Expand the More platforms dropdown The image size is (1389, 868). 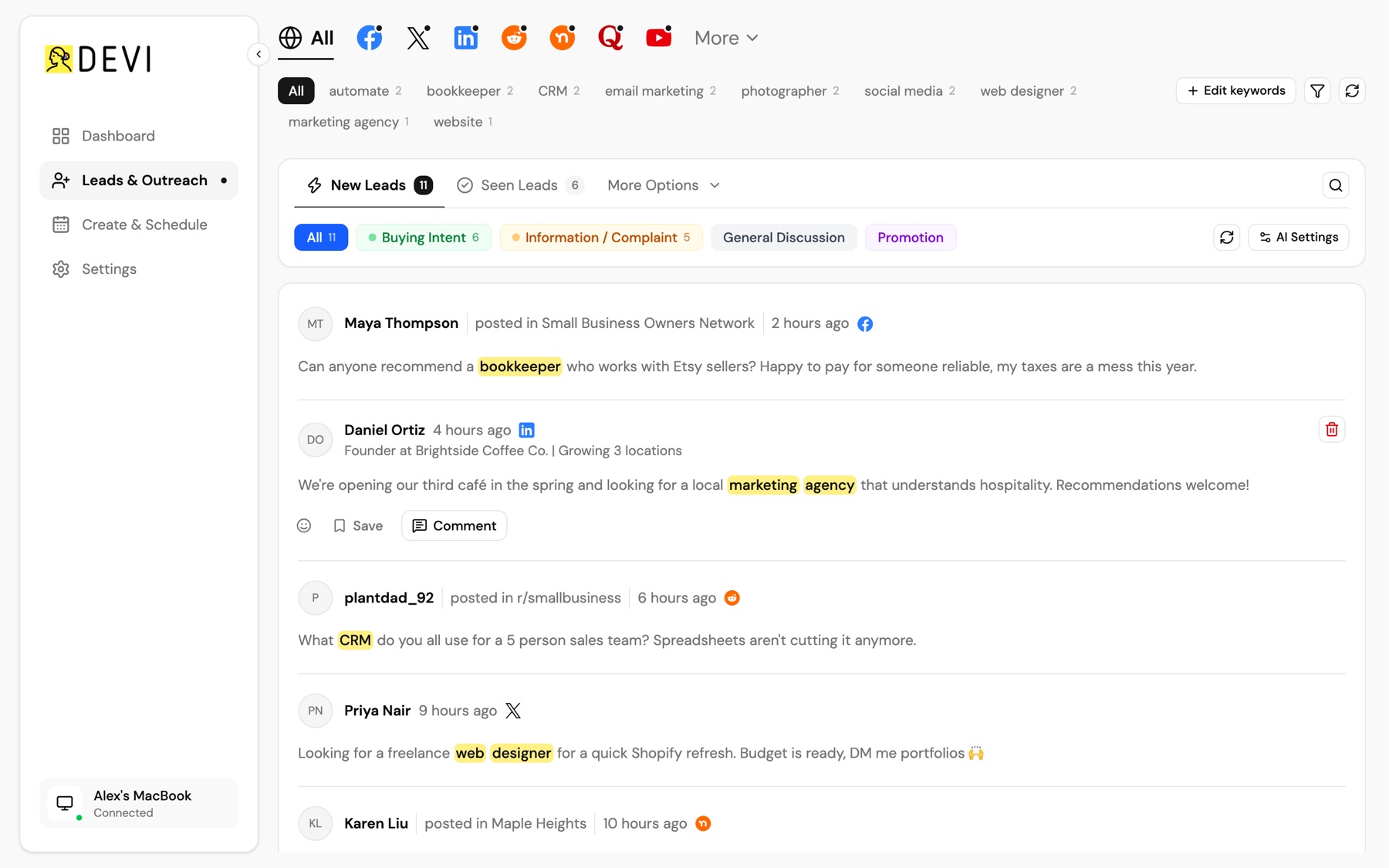pos(726,38)
